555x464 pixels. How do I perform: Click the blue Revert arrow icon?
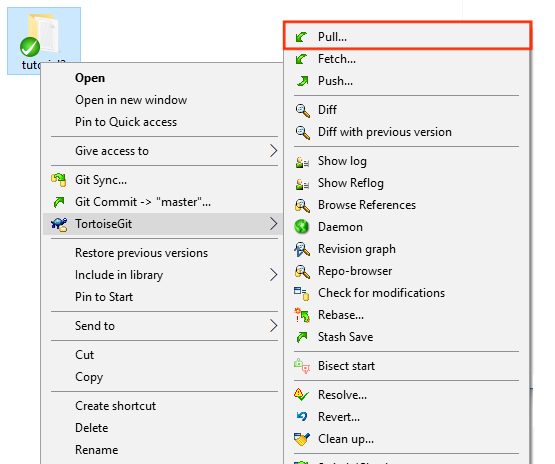(x=302, y=417)
